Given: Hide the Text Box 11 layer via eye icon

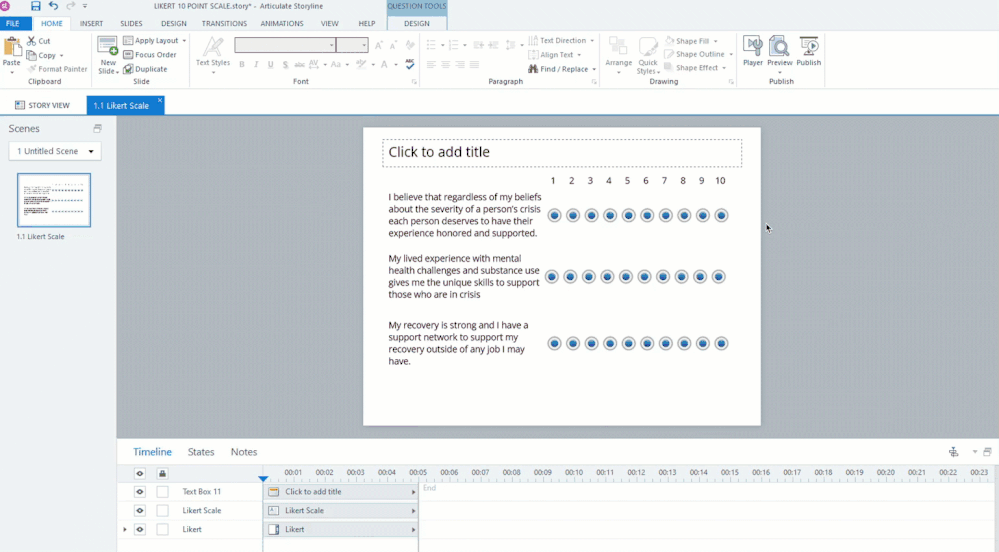Looking at the screenshot, I should coord(140,492).
